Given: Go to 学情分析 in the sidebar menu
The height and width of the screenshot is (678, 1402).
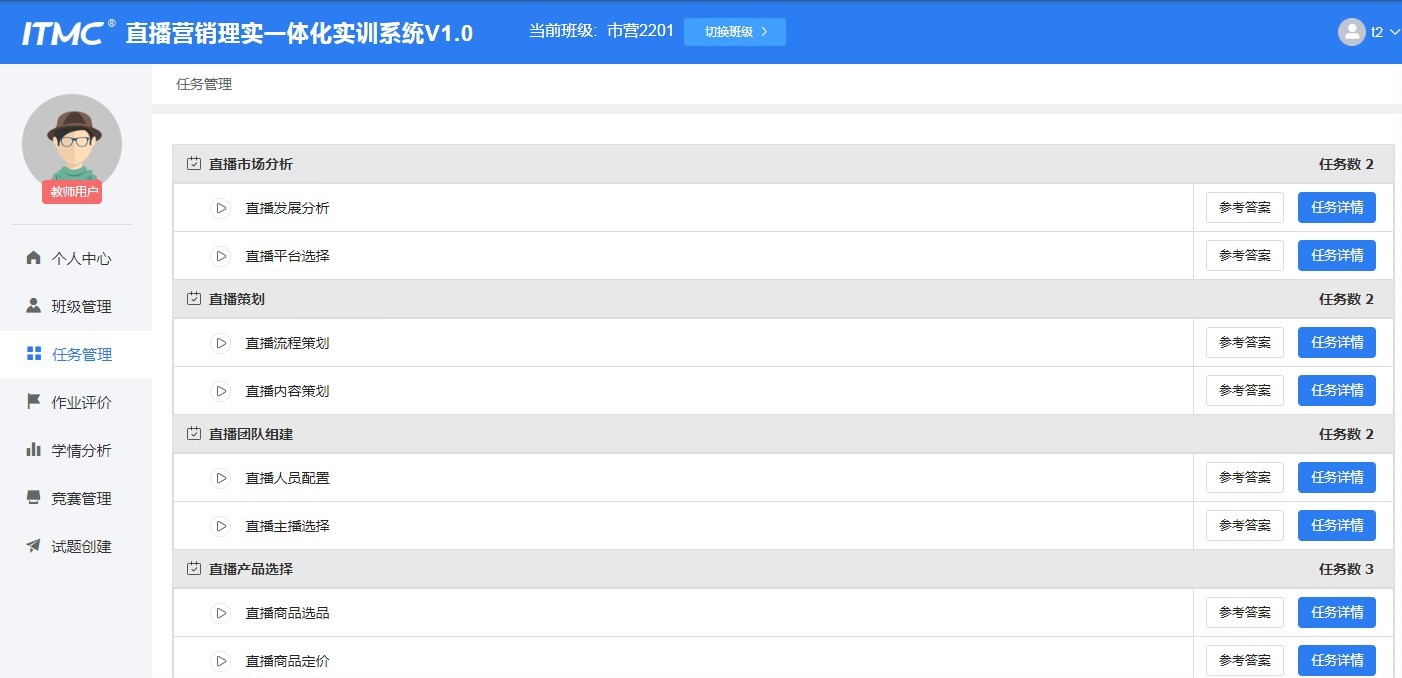Looking at the screenshot, I should [x=81, y=450].
